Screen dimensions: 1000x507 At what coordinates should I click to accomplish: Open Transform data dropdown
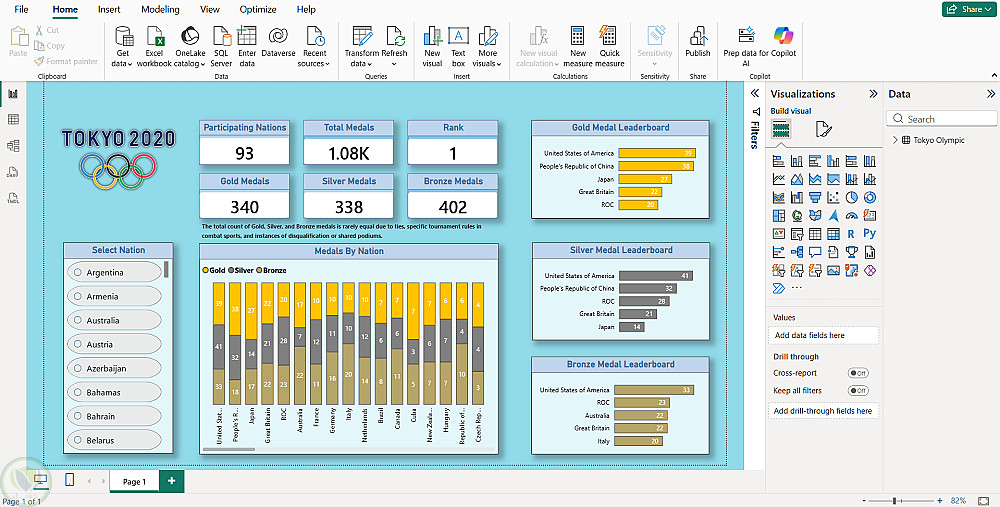click(362, 47)
